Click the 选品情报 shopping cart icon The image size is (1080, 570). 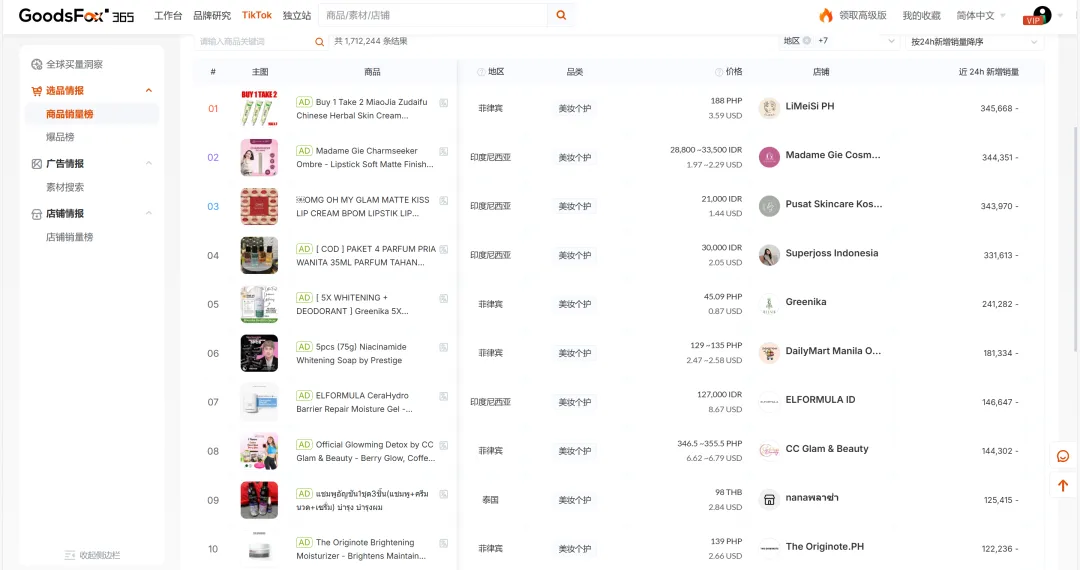point(37,91)
